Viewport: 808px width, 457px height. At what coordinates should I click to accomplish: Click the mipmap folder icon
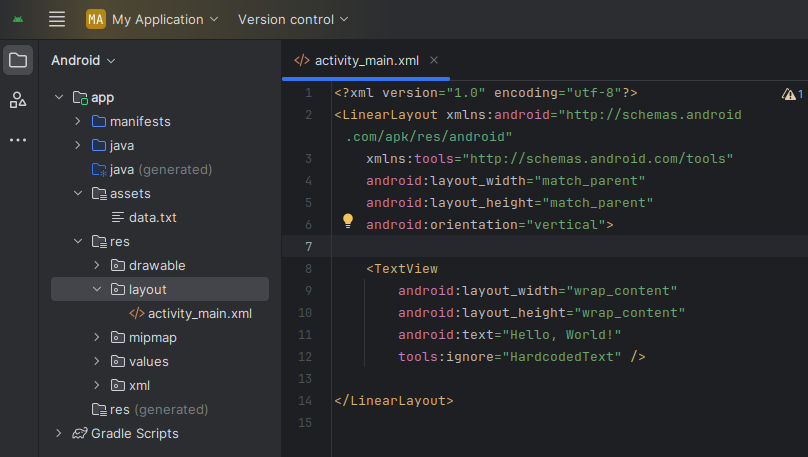tap(118, 337)
